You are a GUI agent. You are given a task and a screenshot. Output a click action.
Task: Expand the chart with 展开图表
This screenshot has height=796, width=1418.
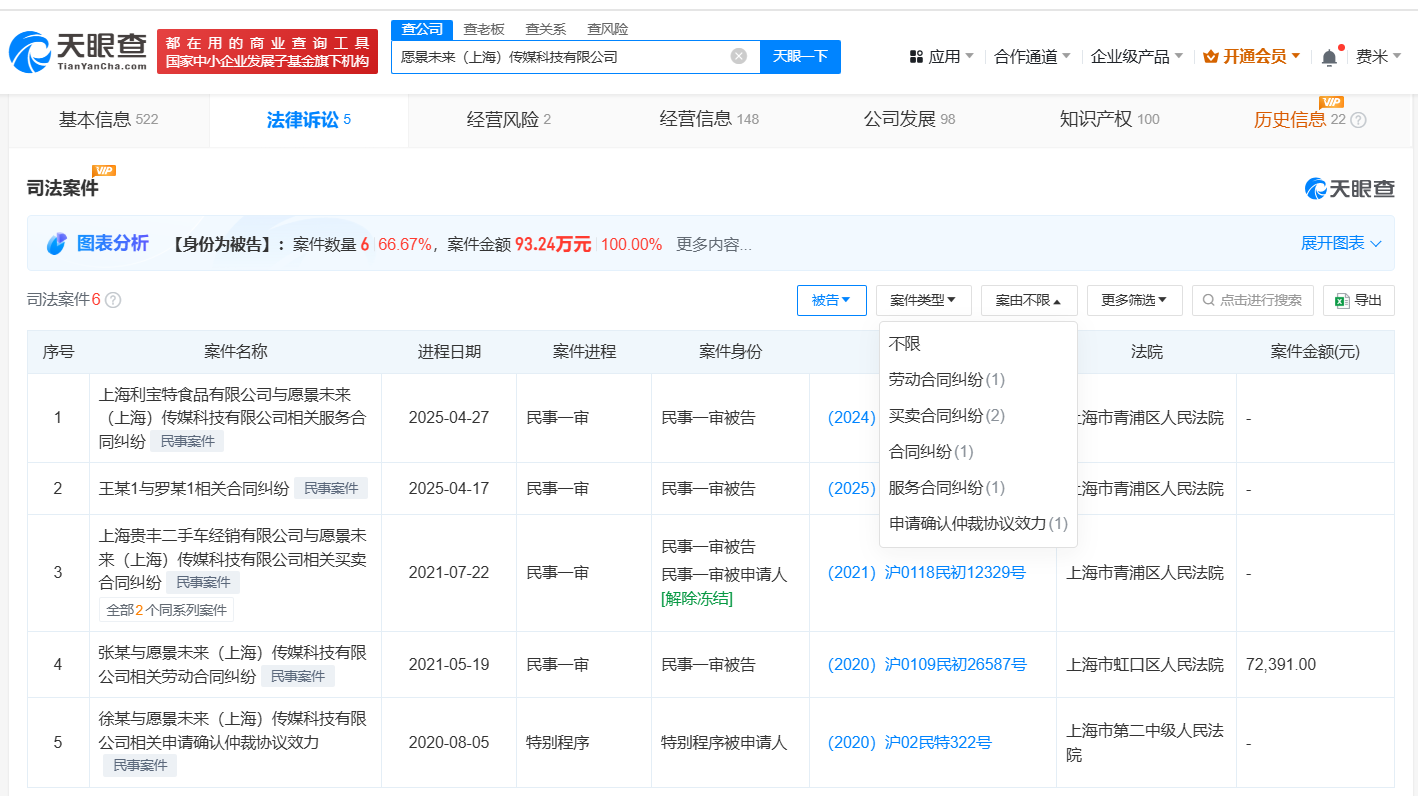point(1341,243)
